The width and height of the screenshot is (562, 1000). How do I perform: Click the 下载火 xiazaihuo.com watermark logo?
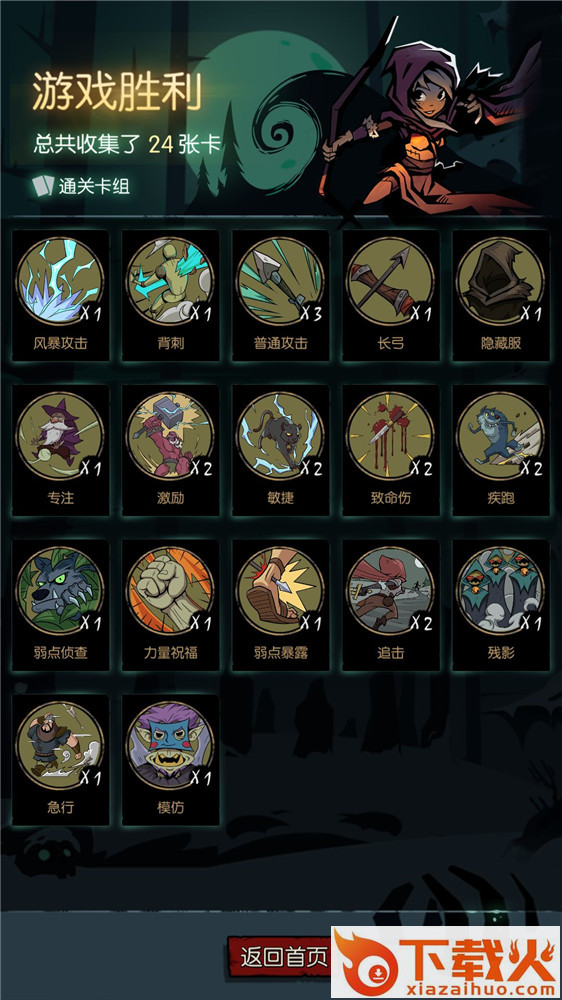tap(446, 962)
